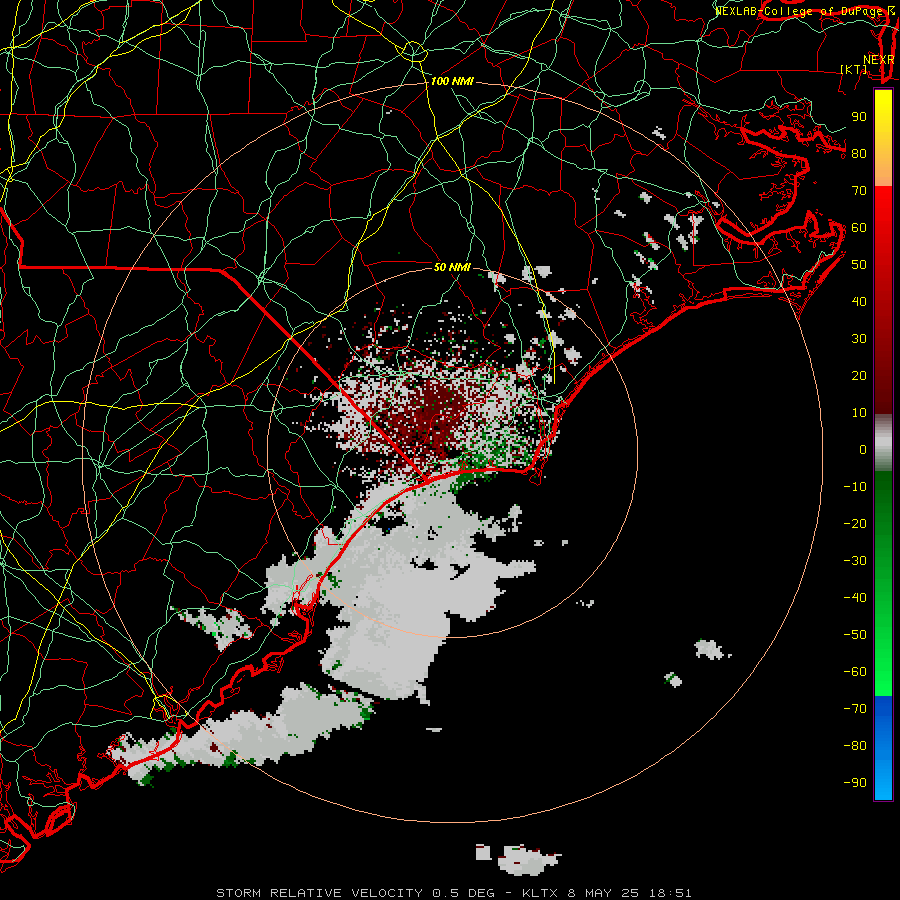Viewport: 900px width, 900px height.
Task: Click the 30 knot scale value
Action: [859, 339]
